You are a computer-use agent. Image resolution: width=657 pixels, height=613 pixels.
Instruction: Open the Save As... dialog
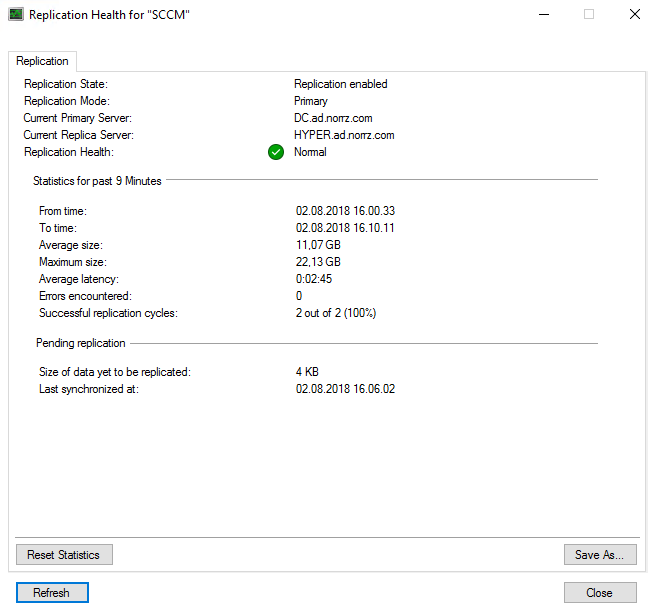click(600, 554)
